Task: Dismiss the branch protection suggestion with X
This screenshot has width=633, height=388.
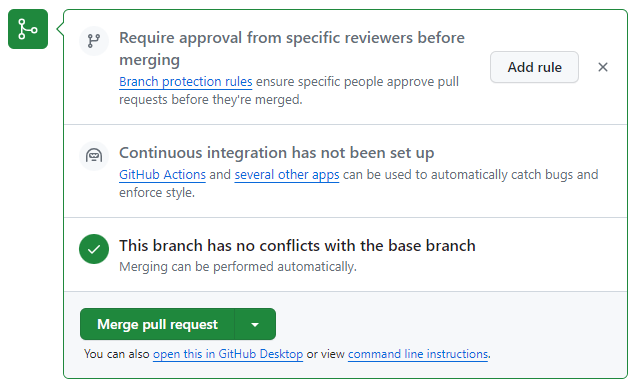Action: (603, 67)
